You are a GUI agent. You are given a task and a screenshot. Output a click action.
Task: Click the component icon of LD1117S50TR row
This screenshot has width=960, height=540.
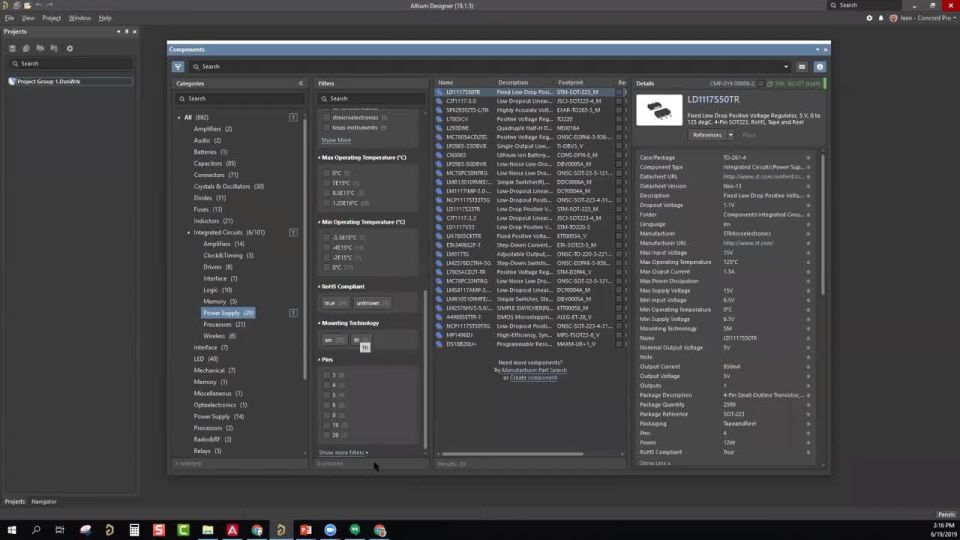point(439,92)
